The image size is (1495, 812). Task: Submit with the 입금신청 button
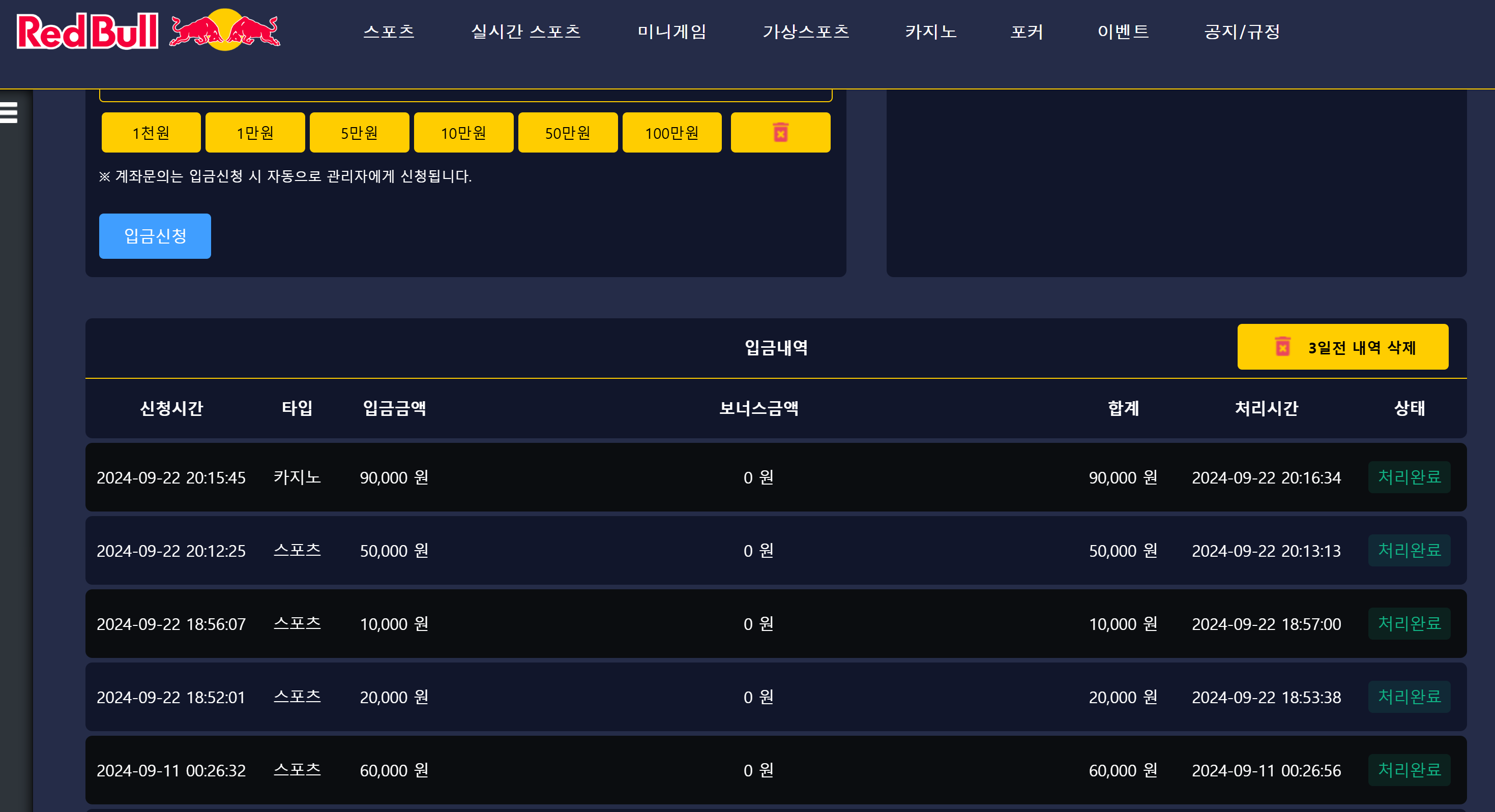[x=155, y=236]
